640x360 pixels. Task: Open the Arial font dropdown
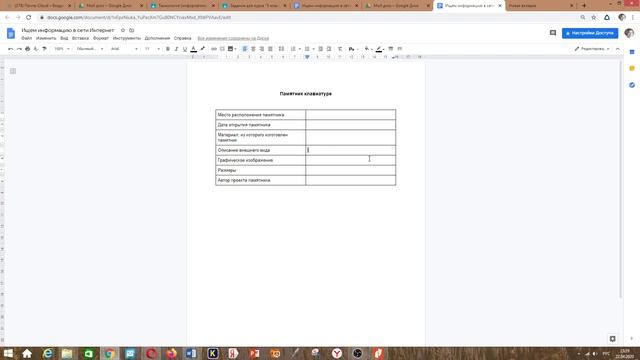pyautogui.click(x=124, y=49)
